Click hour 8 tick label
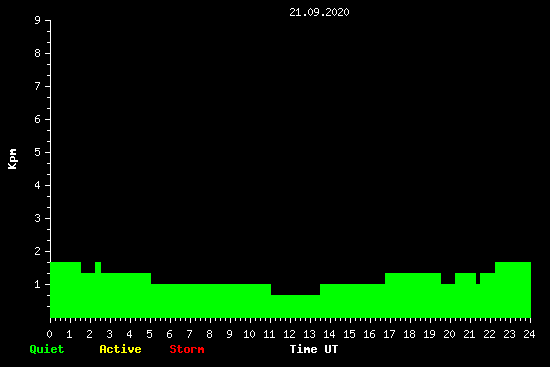 click(209, 334)
